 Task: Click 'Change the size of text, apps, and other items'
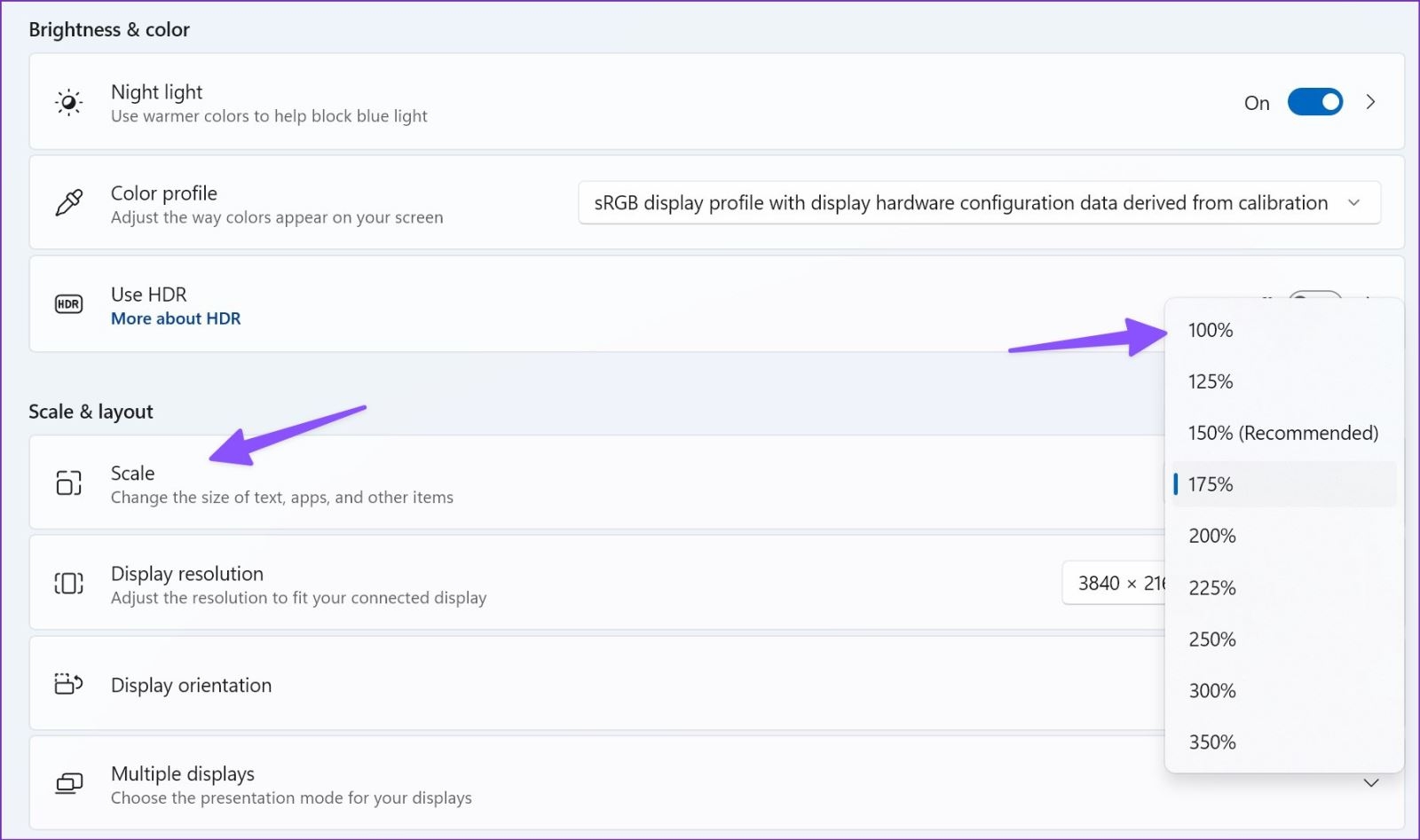tap(282, 498)
